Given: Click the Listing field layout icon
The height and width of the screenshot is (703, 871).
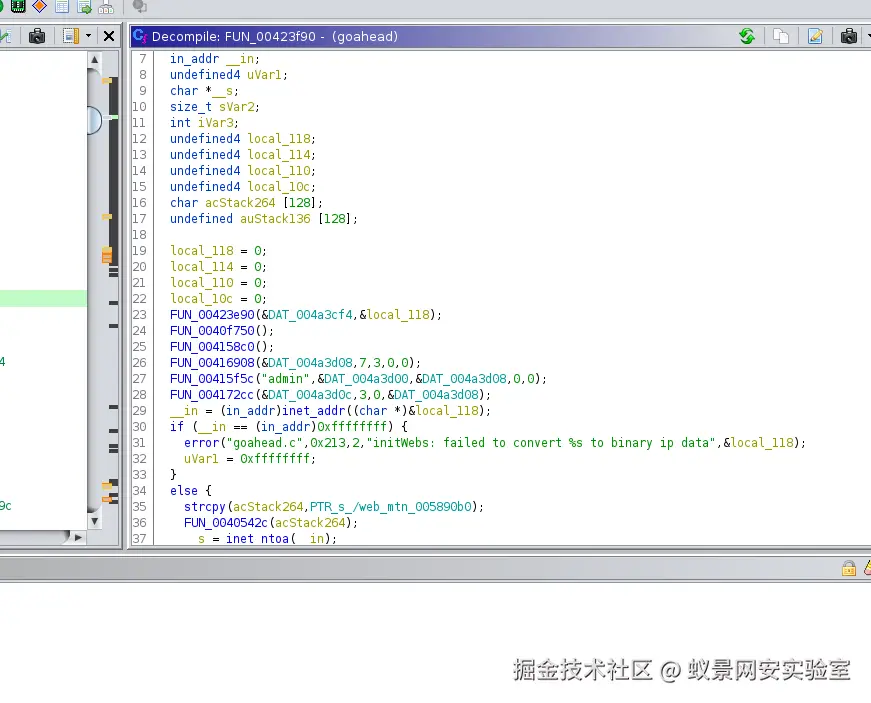Looking at the screenshot, I should [x=71, y=37].
